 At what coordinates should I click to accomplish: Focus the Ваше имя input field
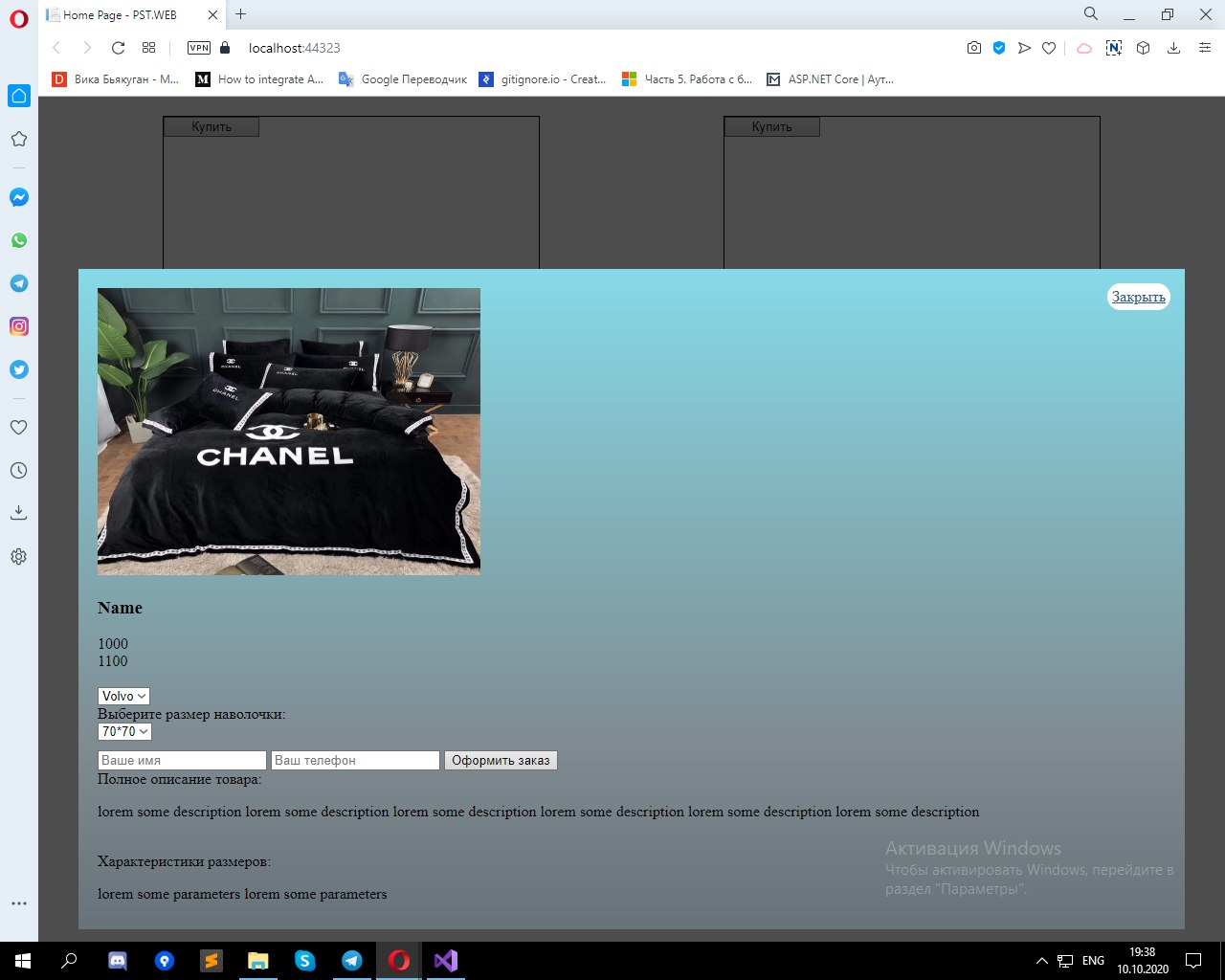pyautogui.click(x=182, y=760)
